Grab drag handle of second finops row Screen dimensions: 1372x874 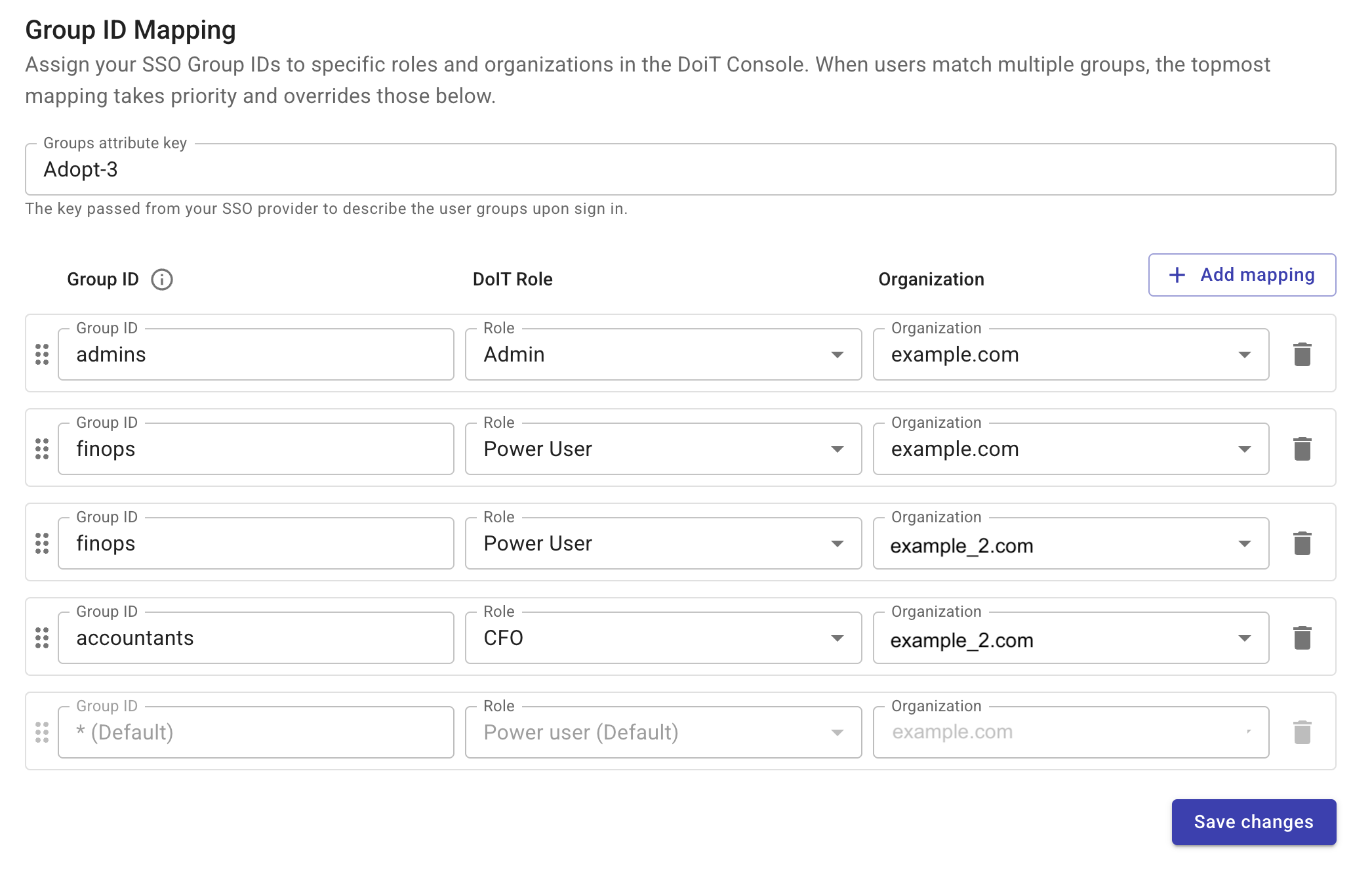42,543
